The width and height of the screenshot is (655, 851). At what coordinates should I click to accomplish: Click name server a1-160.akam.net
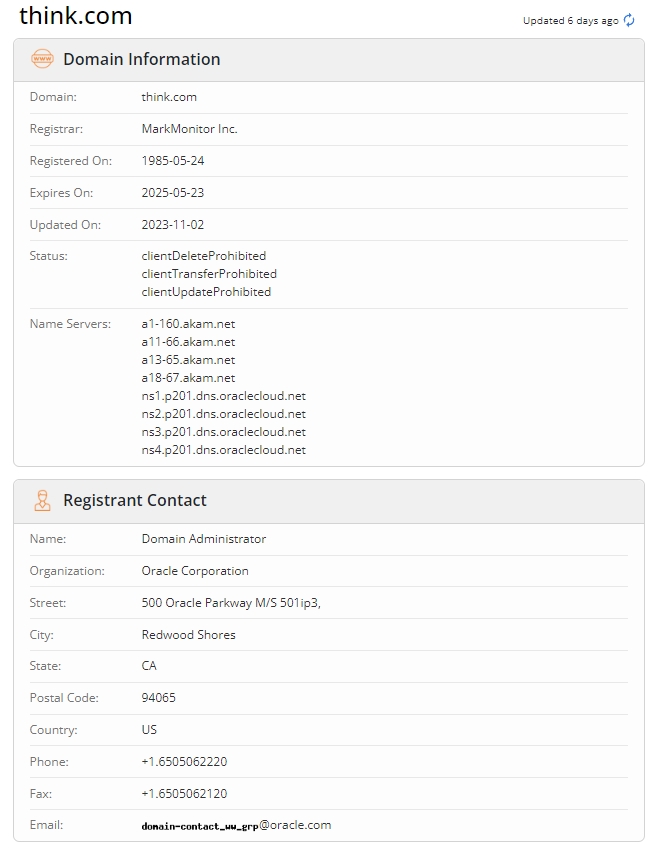[188, 324]
